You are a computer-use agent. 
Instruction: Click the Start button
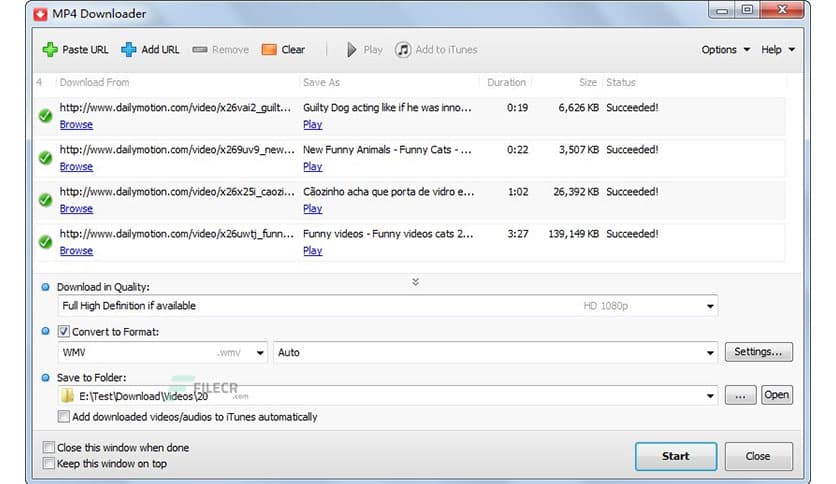pyautogui.click(x=676, y=456)
